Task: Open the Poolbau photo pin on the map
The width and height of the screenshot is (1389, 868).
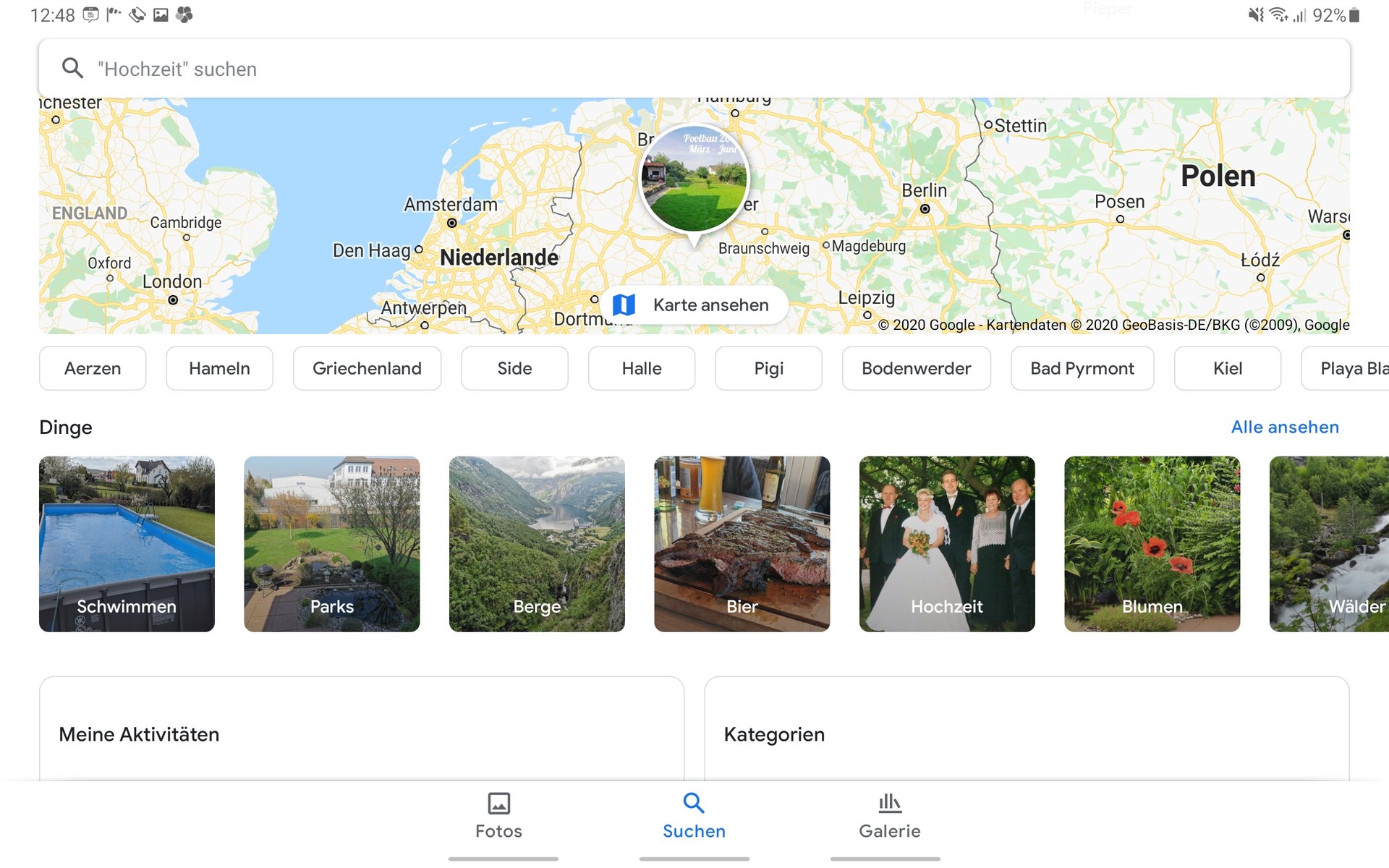Action: pos(694,179)
